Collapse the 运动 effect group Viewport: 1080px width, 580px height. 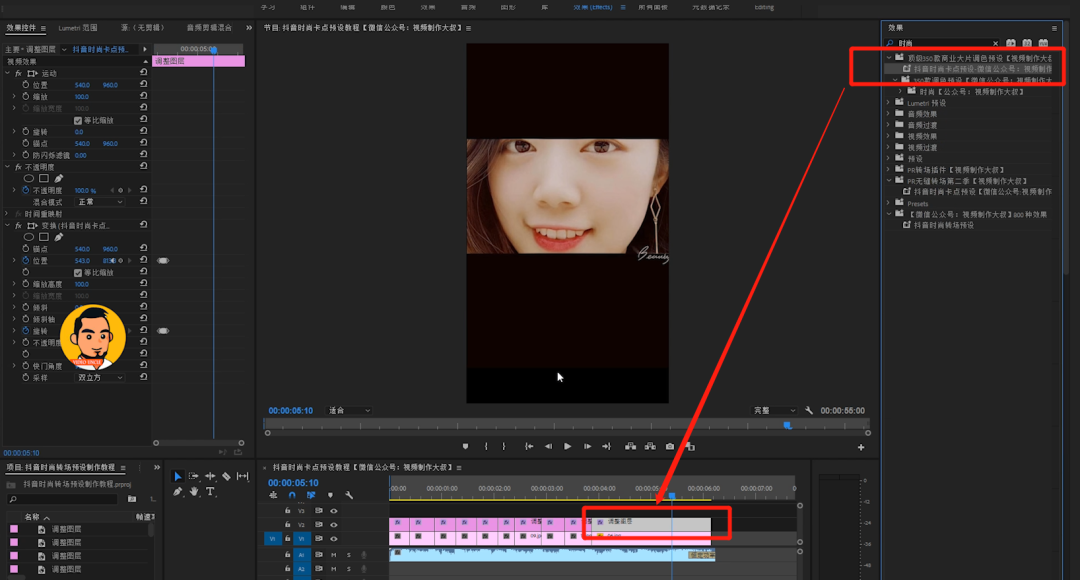8,73
